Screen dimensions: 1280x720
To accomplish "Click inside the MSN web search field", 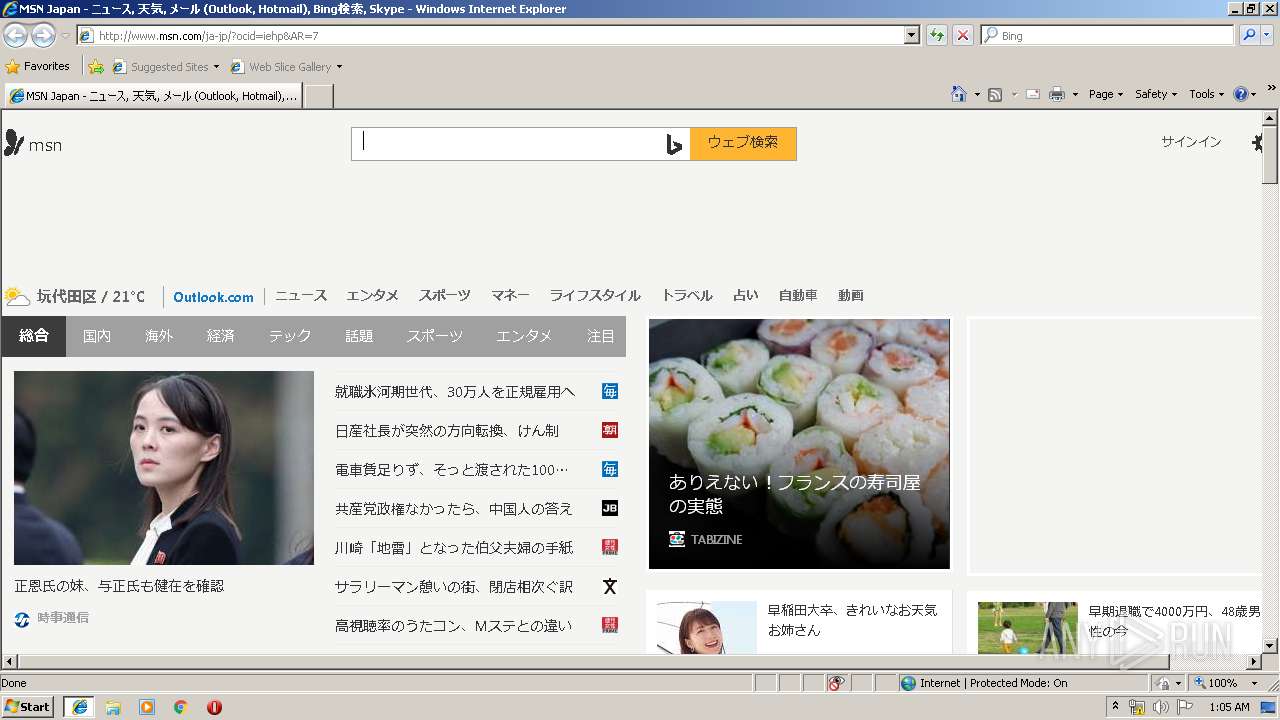I will [508, 143].
